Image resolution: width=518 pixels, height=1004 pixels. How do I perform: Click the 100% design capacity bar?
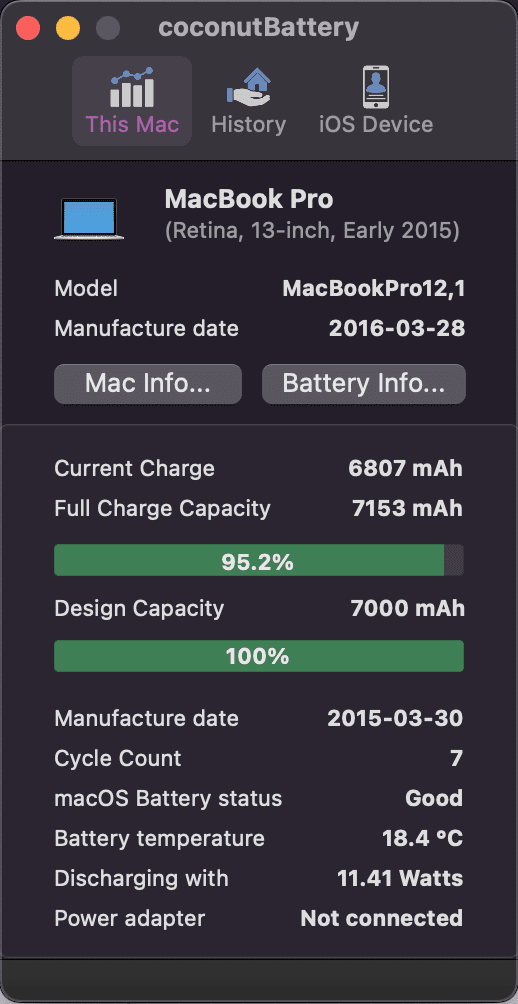coord(259,656)
